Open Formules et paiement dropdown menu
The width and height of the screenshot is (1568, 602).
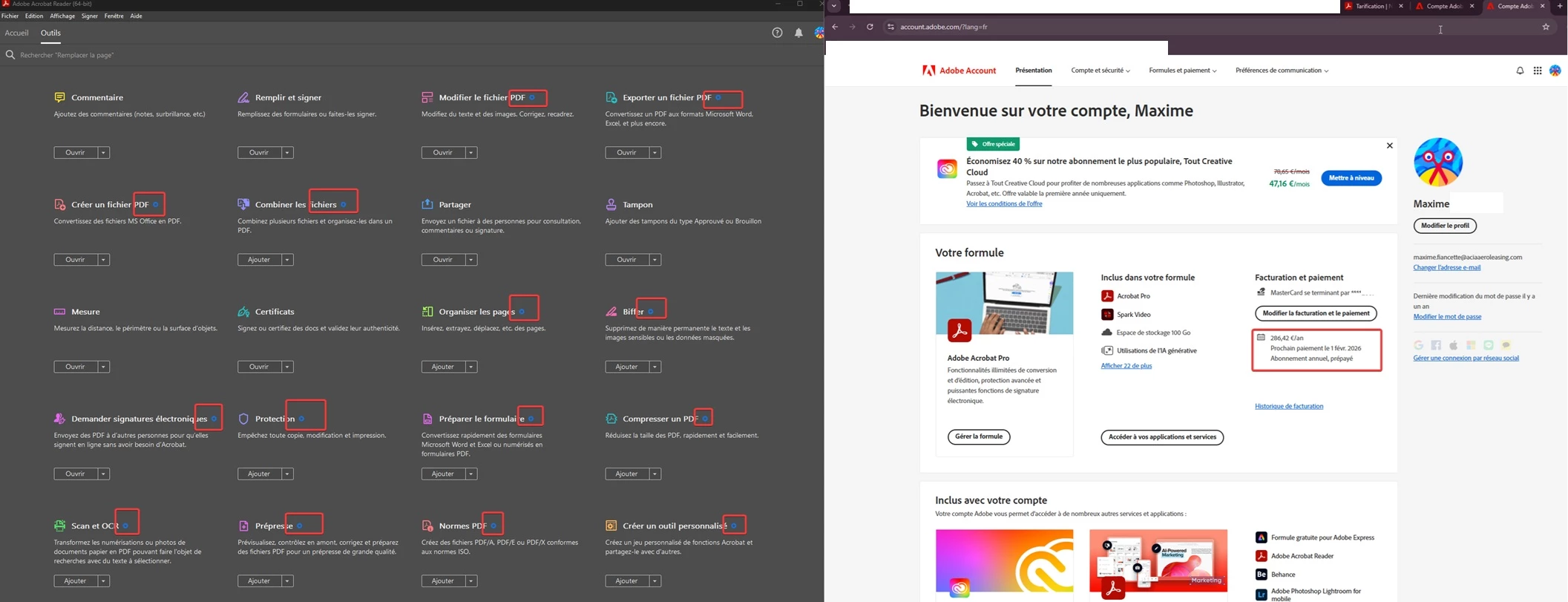tap(1183, 71)
